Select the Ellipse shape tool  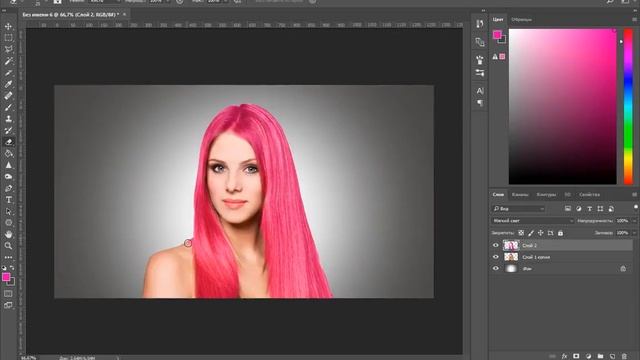[x=8, y=223]
